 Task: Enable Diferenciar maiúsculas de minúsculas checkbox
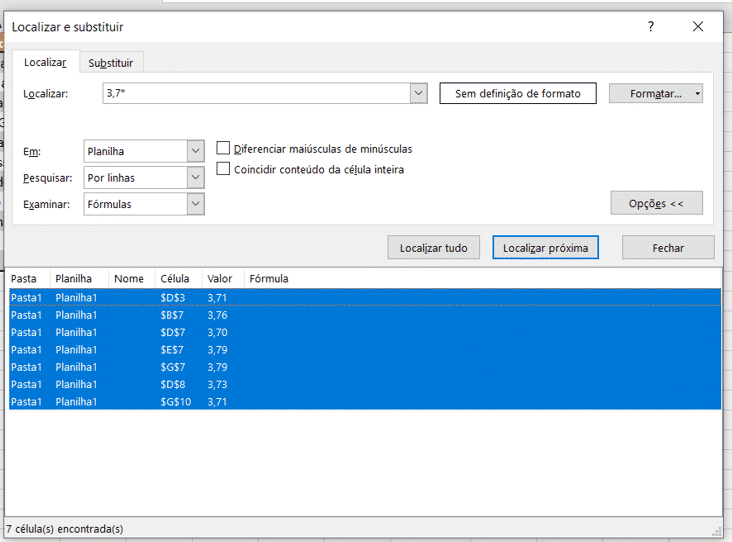point(223,148)
